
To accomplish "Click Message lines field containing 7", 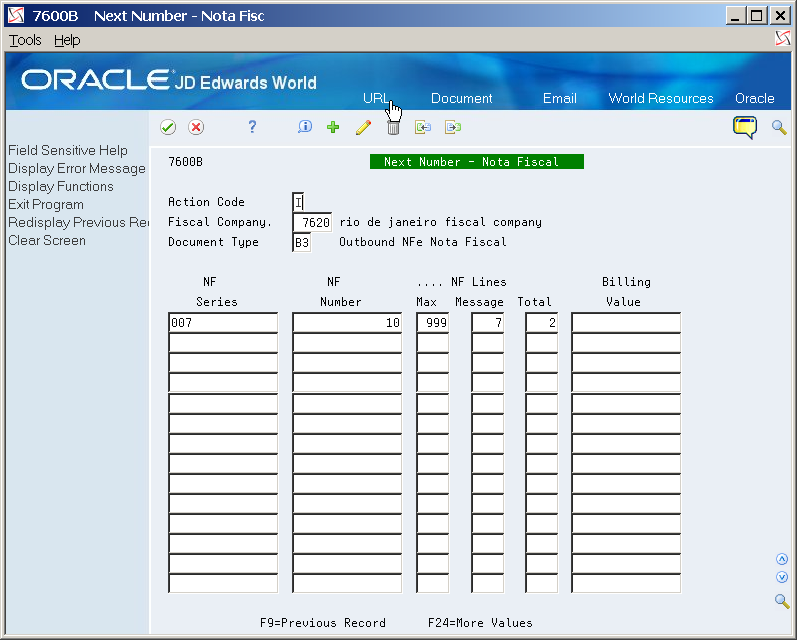I will tap(488, 323).
